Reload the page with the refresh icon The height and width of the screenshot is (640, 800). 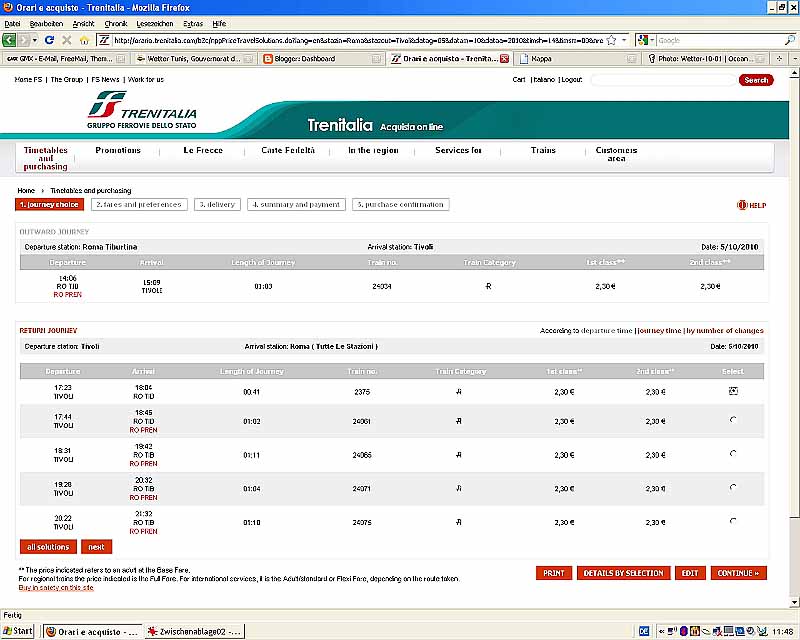49,40
